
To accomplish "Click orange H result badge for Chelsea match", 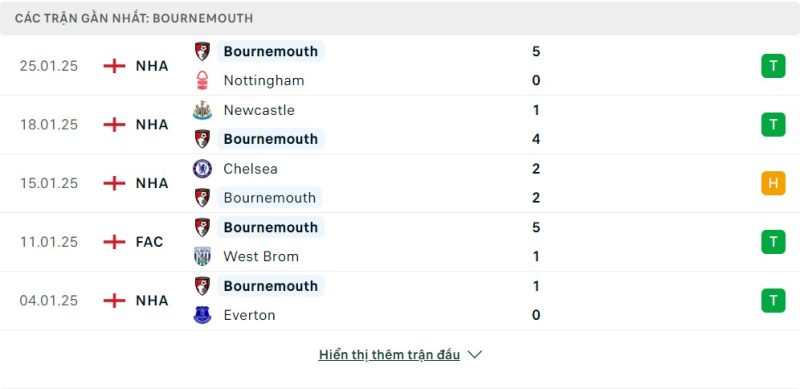I will coord(773,183).
